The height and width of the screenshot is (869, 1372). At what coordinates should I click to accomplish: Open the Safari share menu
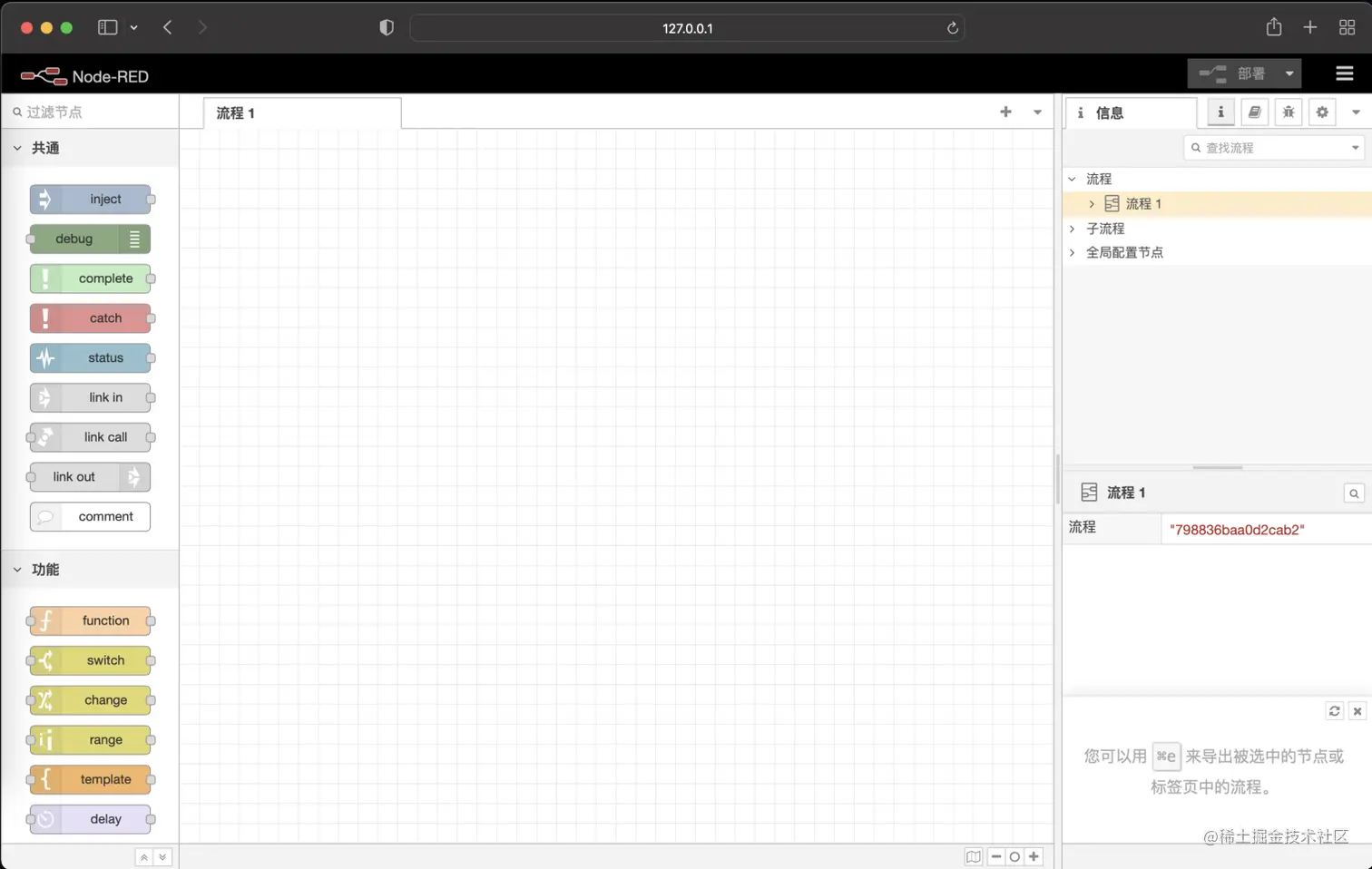1274,27
